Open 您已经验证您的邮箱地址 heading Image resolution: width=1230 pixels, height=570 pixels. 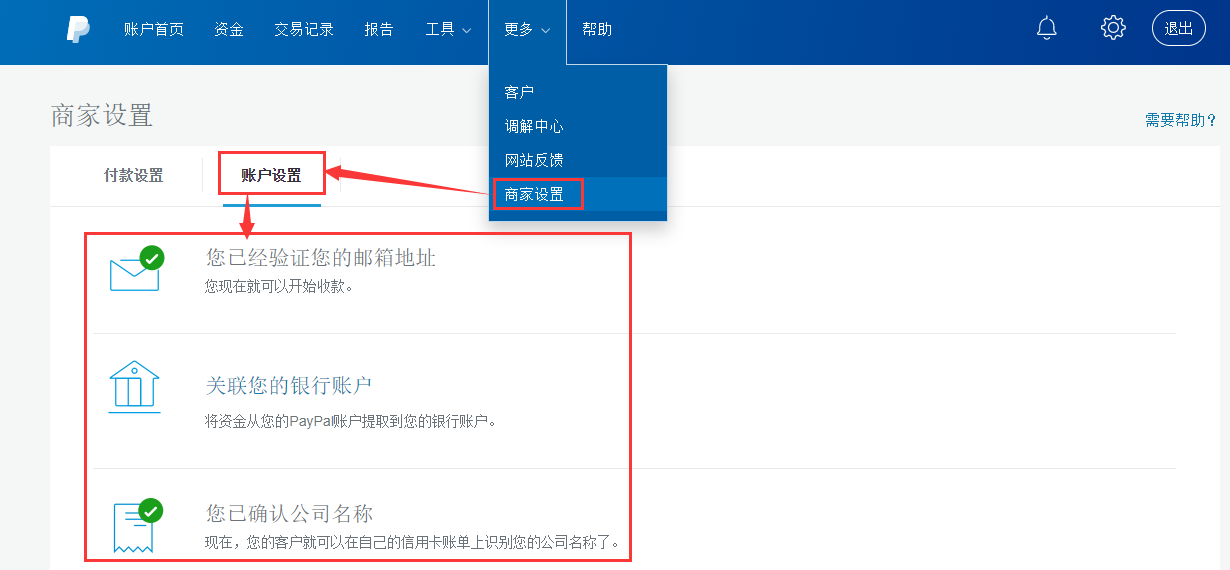(321, 258)
